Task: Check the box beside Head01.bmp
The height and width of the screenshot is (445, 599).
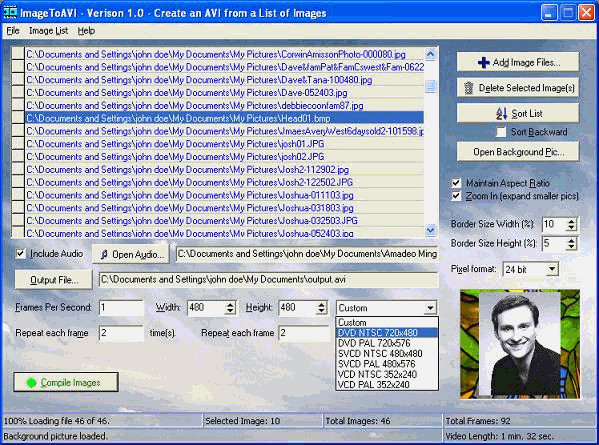Action: pyautogui.click(x=18, y=118)
